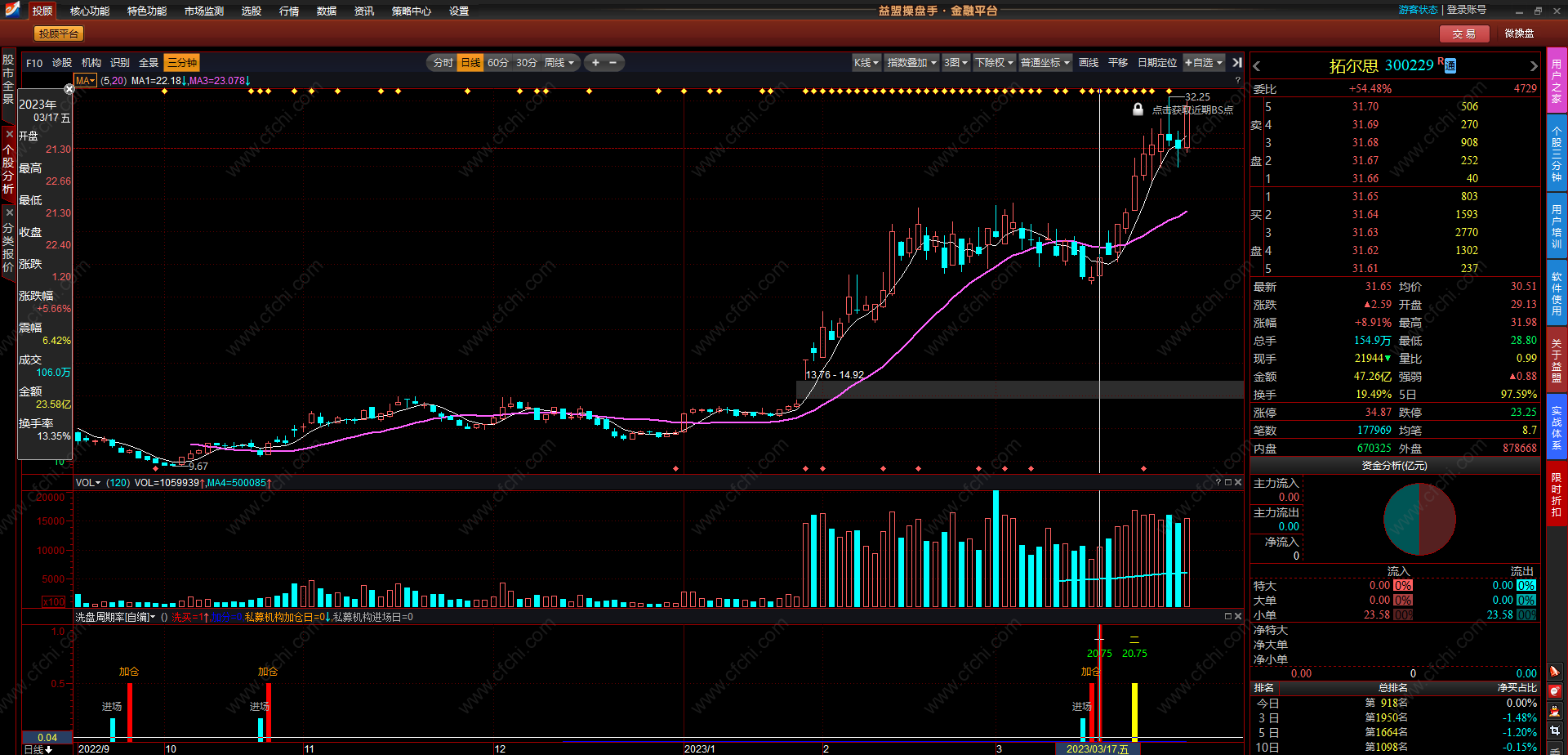The width and height of the screenshot is (1568, 755).
Task: Go to the previous stock arrow
Action: click(1257, 66)
